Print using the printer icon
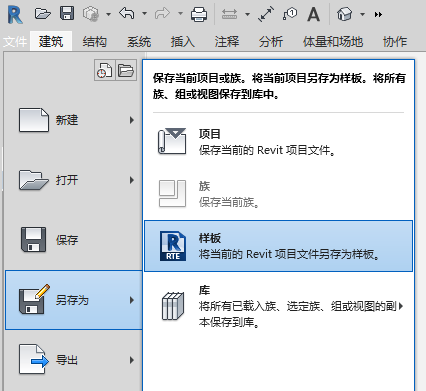Image resolution: width=426 pixels, height=391 pixels. 199,14
